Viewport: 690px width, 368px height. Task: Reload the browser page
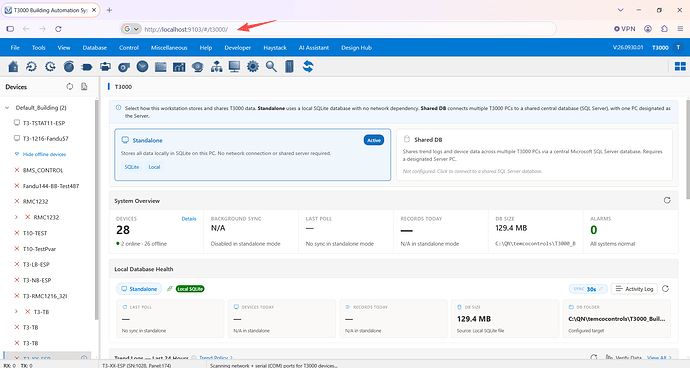(58, 29)
